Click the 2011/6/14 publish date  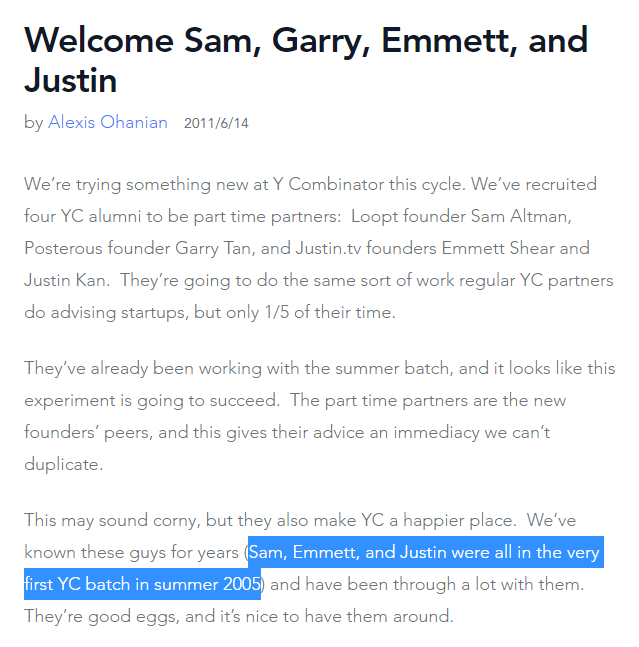coord(216,123)
